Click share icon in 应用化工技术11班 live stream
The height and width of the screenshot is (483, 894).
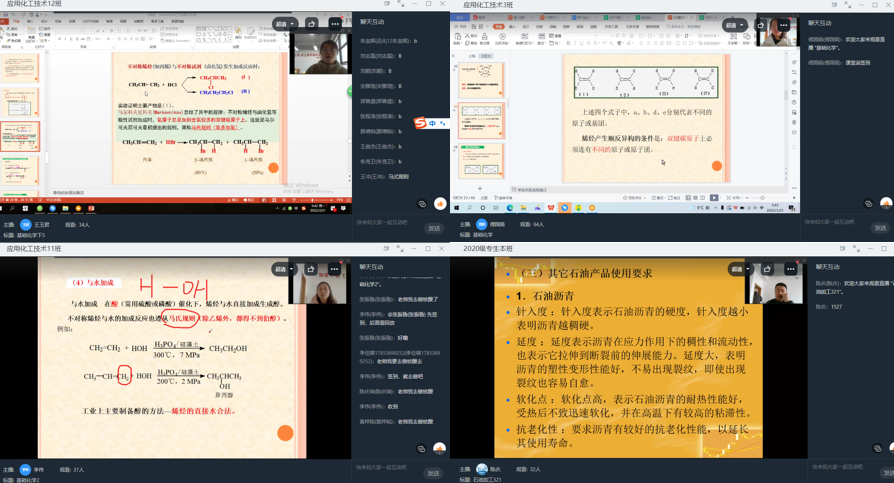[311, 269]
